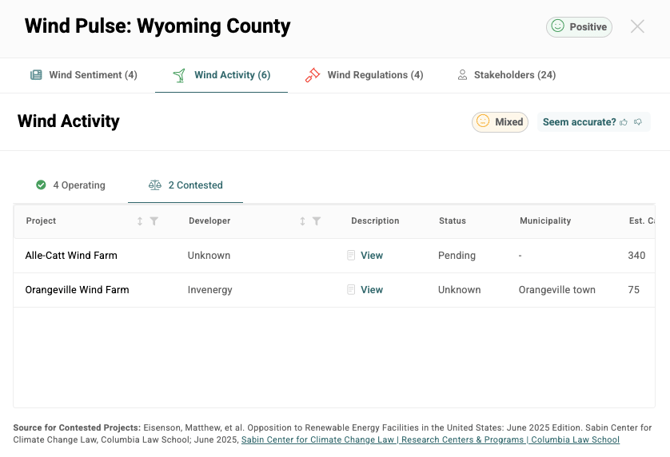The image size is (670, 457).
Task: Filter the Developer column
Action: [316, 221]
